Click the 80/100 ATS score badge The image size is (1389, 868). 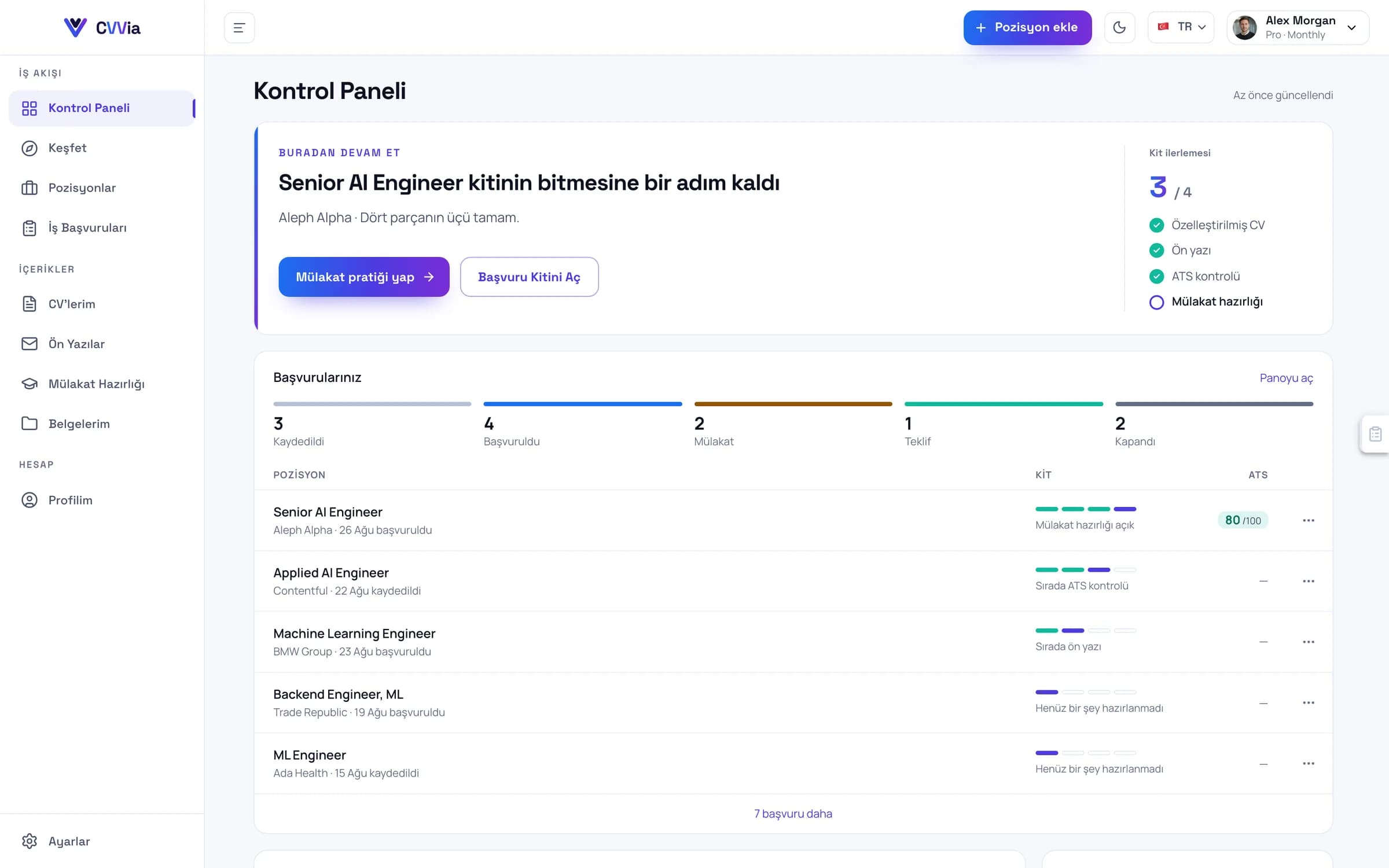pyautogui.click(x=1243, y=520)
